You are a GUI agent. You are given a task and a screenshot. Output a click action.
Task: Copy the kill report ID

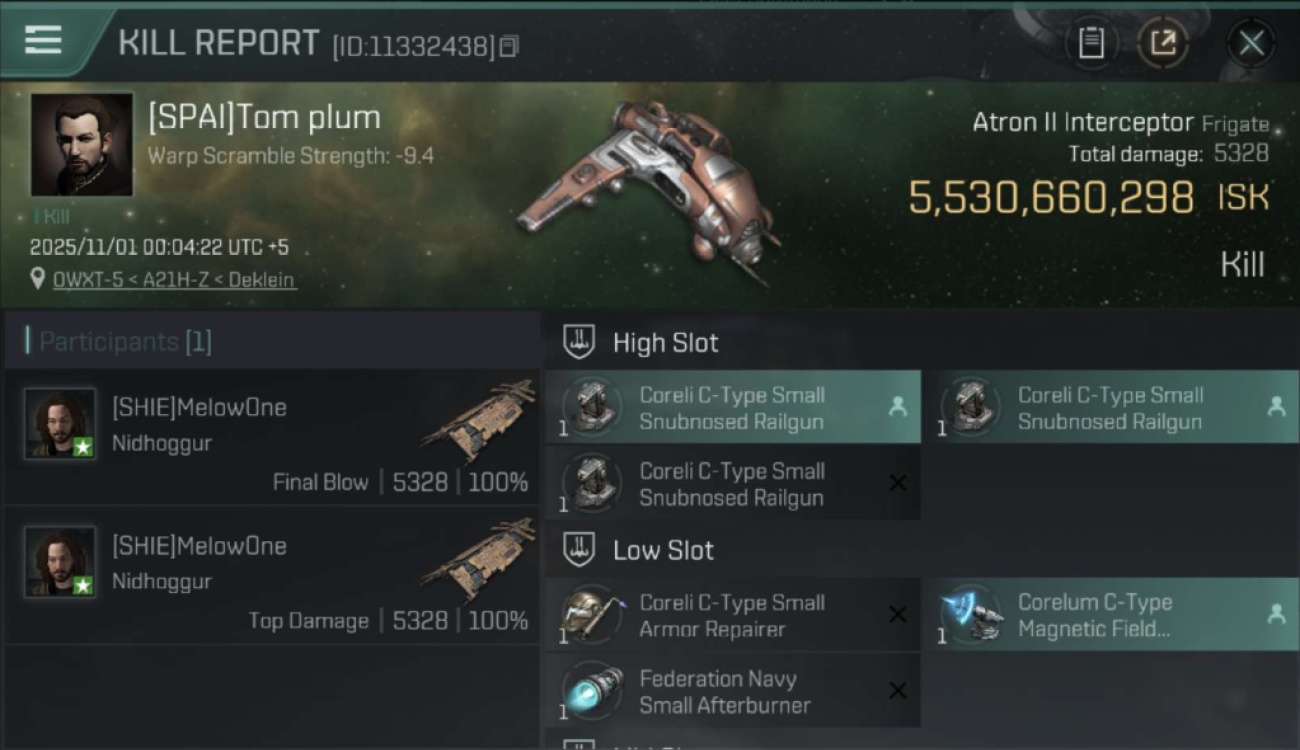tap(509, 46)
